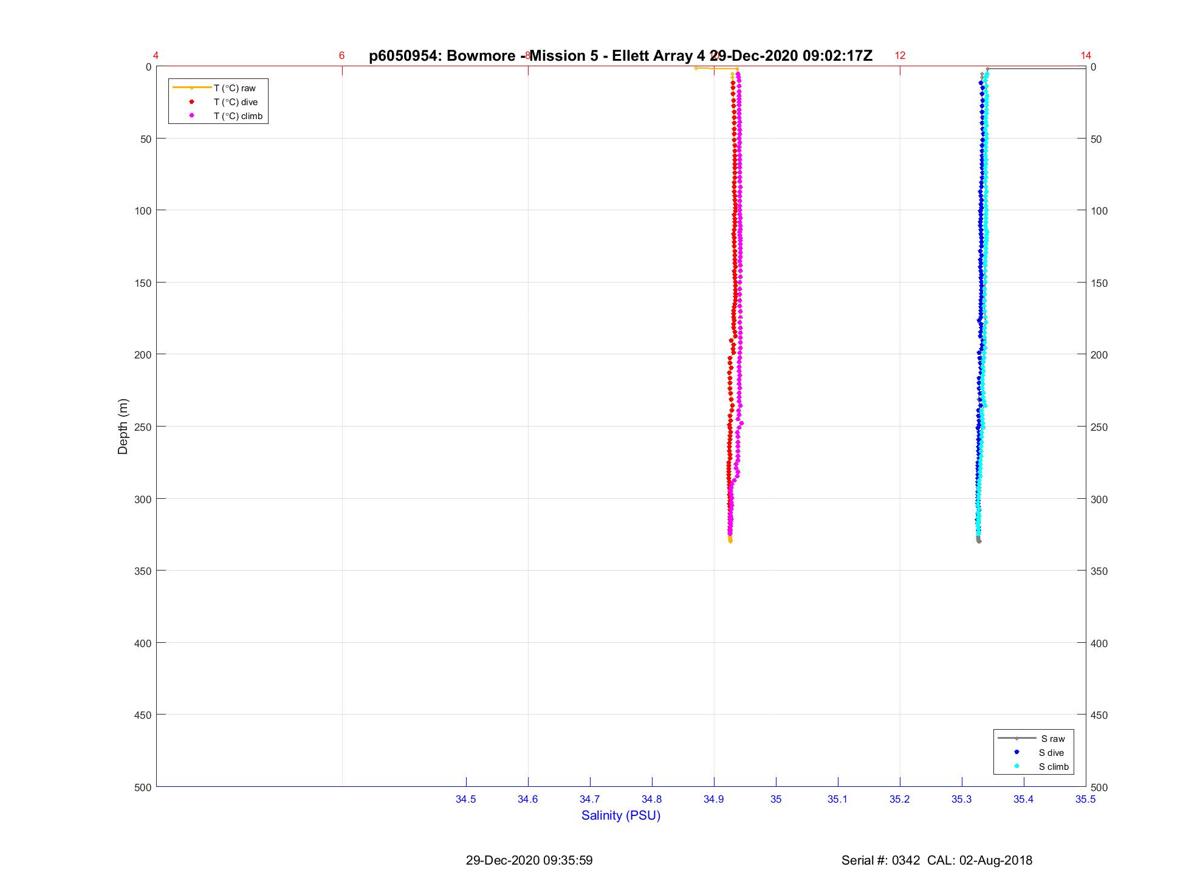The height and width of the screenshot is (885, 1200).
Task: Click the 'Salinity (PSU)' axis label
Action: click(x=621, y=815)
